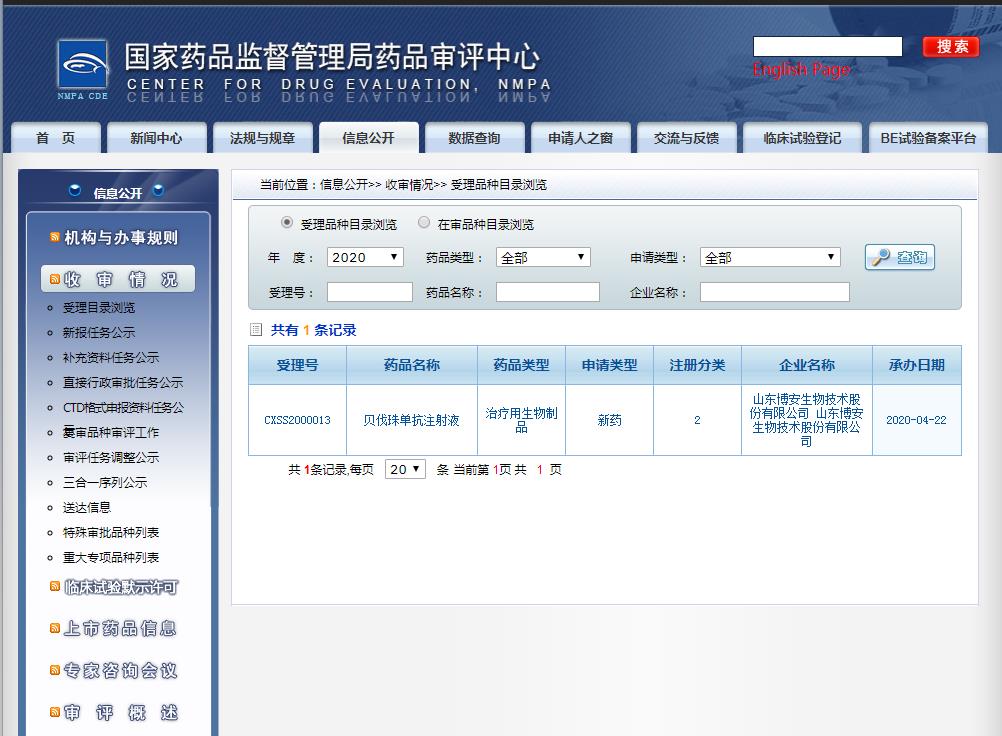Click the 药品名称 column header

[x=412, y=365]
